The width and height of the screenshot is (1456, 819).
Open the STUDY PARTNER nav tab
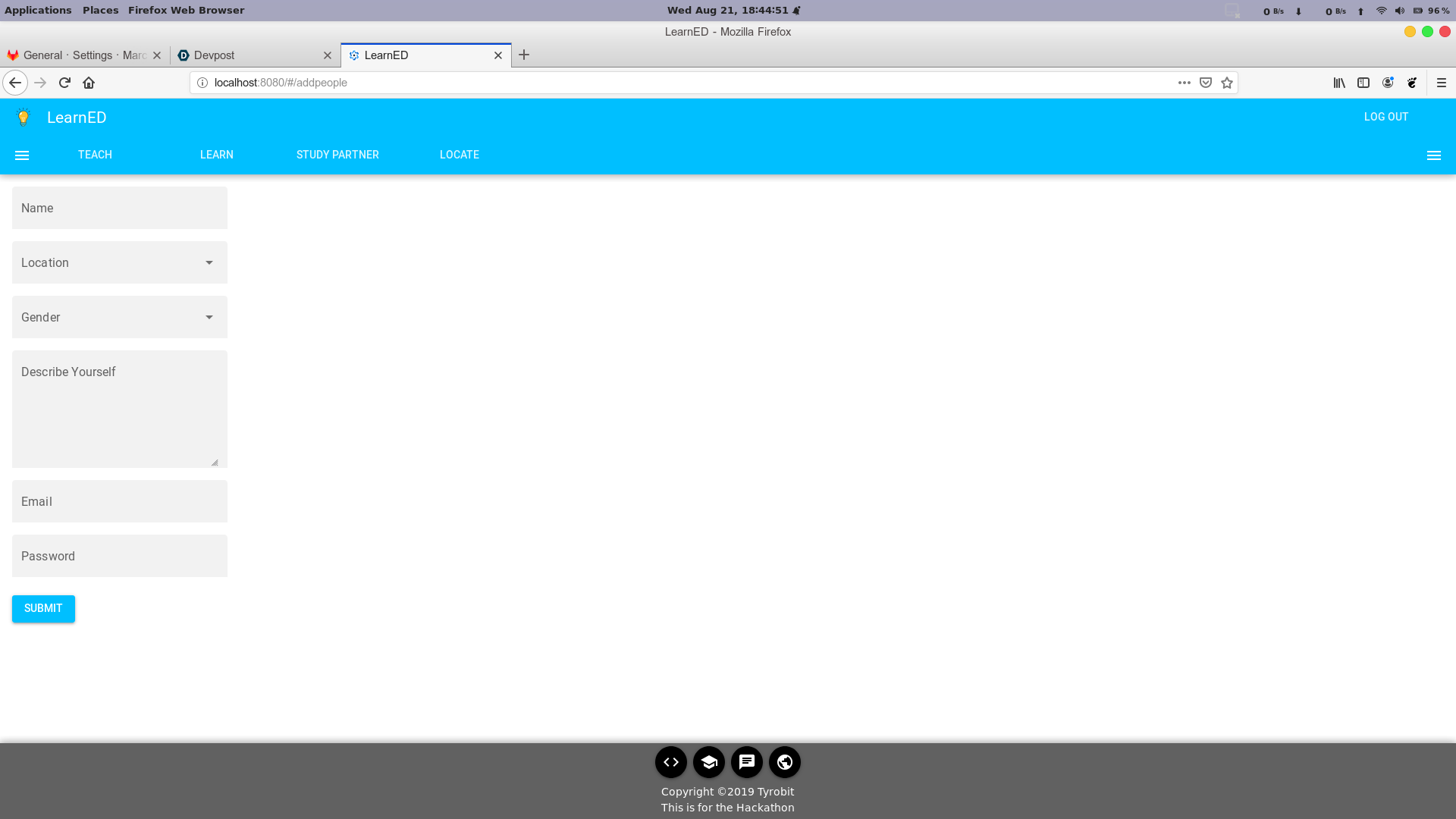[x=337, y=155]
